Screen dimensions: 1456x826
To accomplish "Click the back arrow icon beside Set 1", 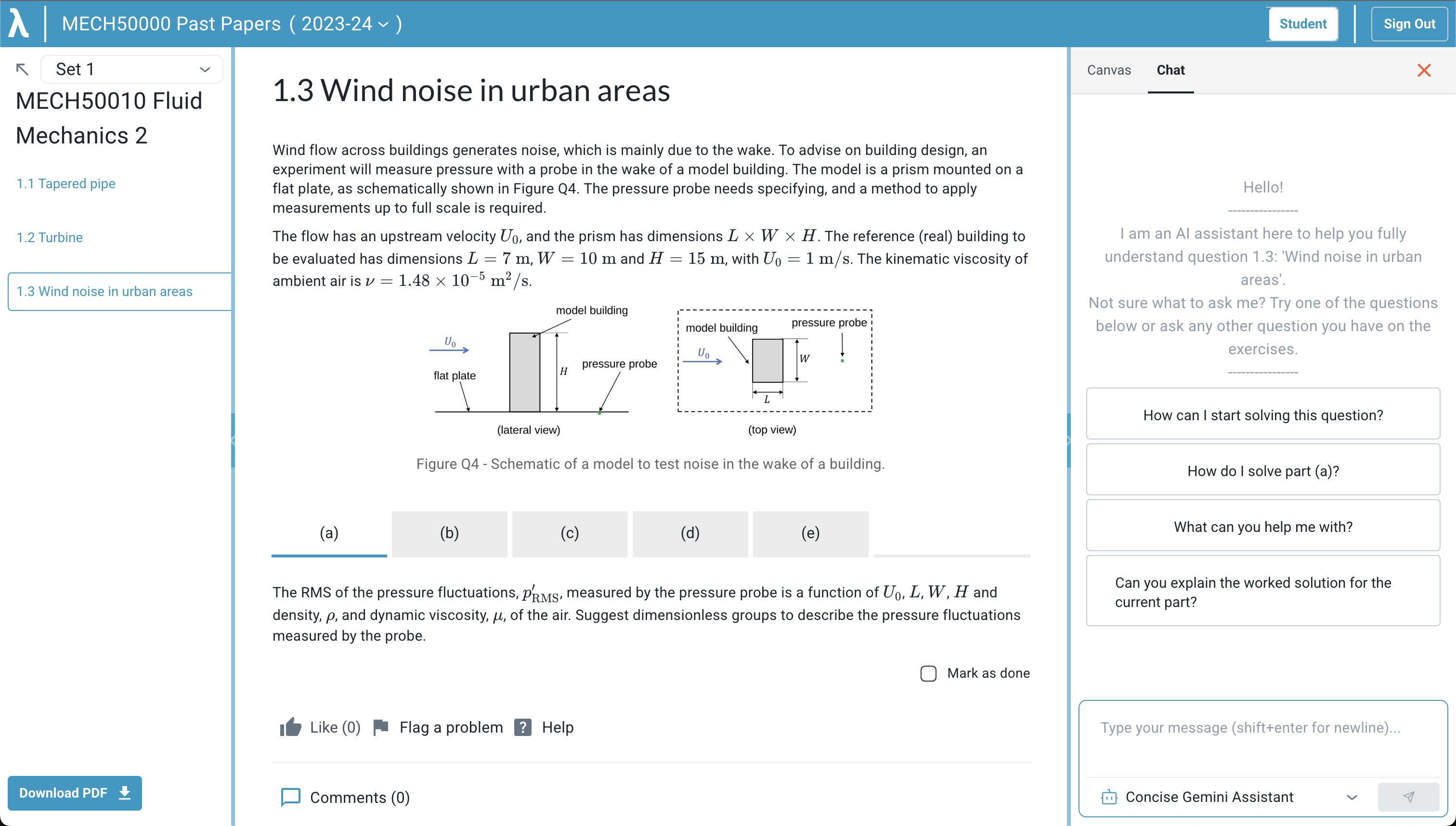I will [22, 69].
